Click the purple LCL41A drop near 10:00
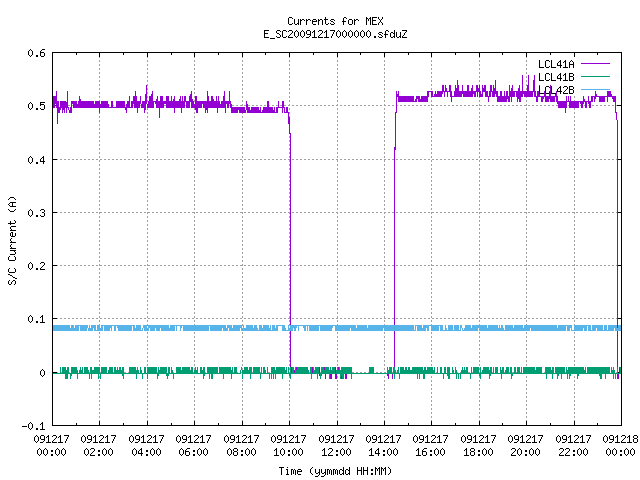Image resolution: width=640 pixels, height=480 pixels. [290, 245]
